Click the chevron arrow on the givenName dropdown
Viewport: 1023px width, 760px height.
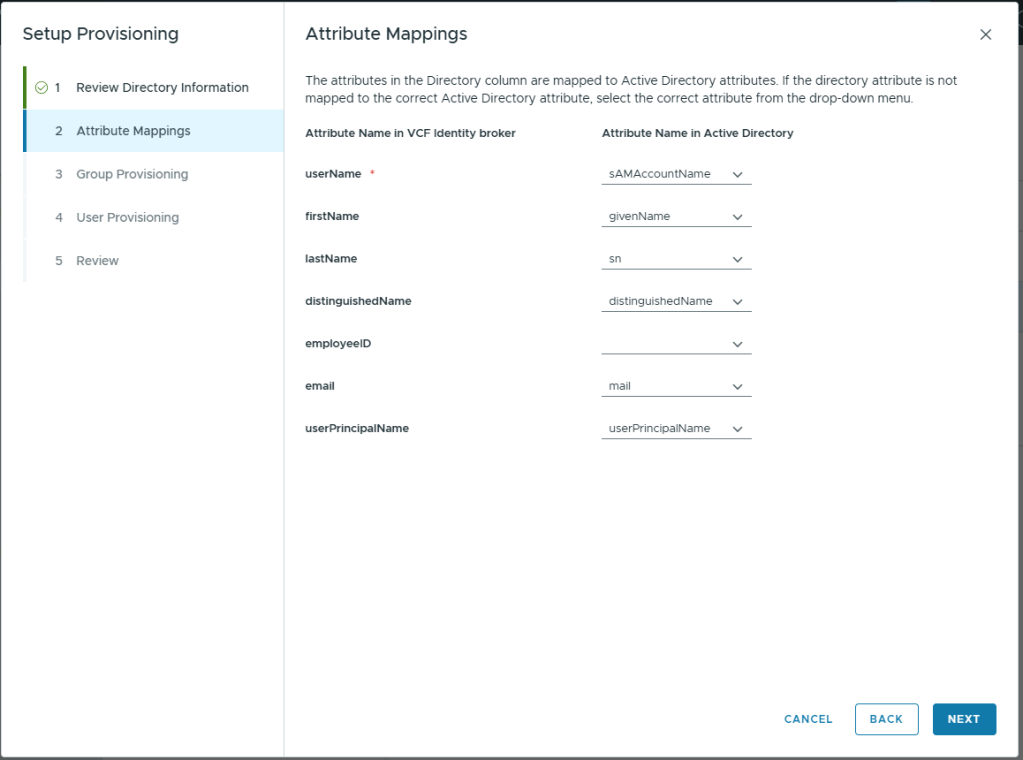737,217
